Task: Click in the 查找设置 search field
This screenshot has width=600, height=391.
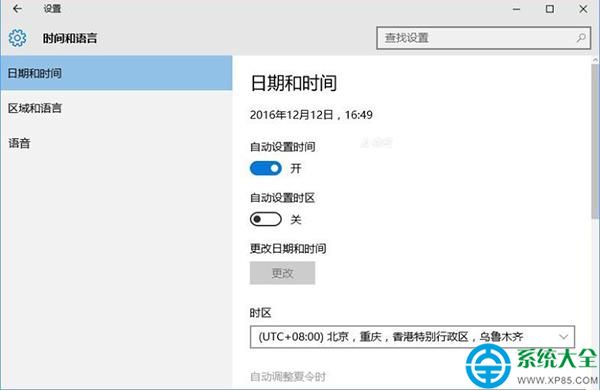Action: tap(483, 38)
